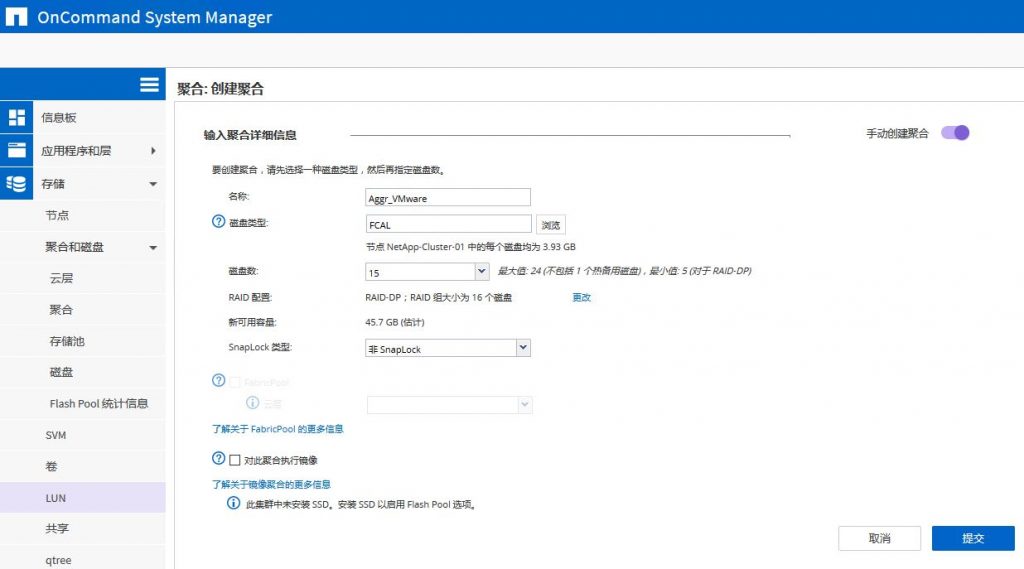Open 了解关于镜像聚合的更多信息 link

pos(271,484)
